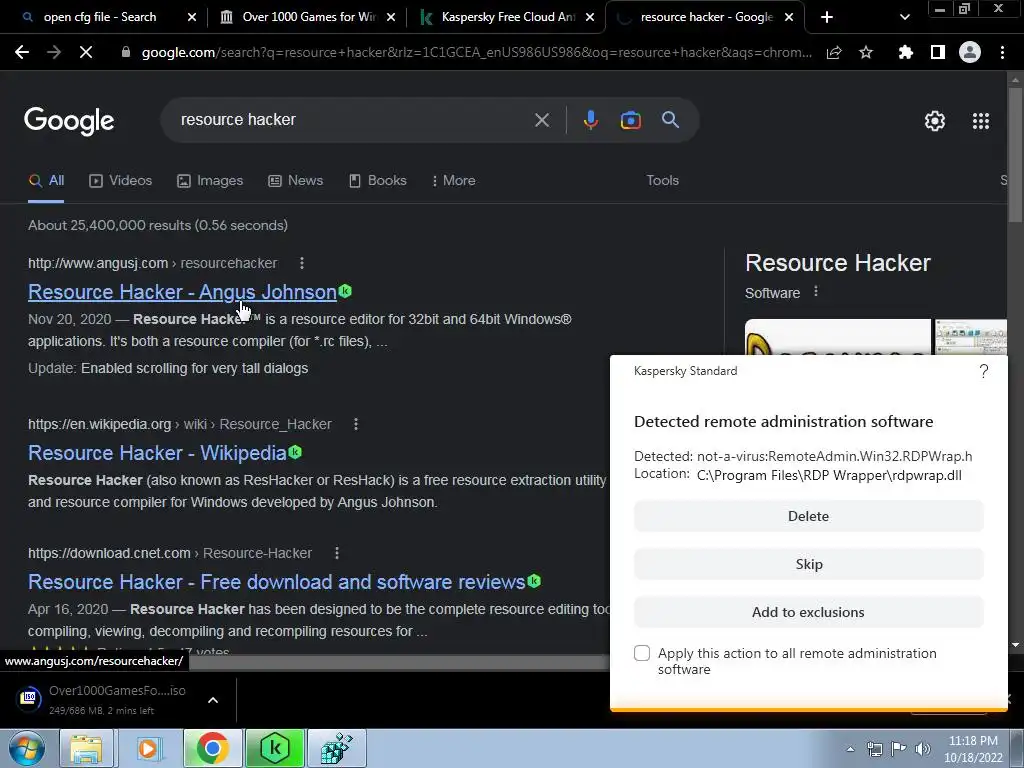Open Chrome's three-dot menu

click(x=1002, y=52)
